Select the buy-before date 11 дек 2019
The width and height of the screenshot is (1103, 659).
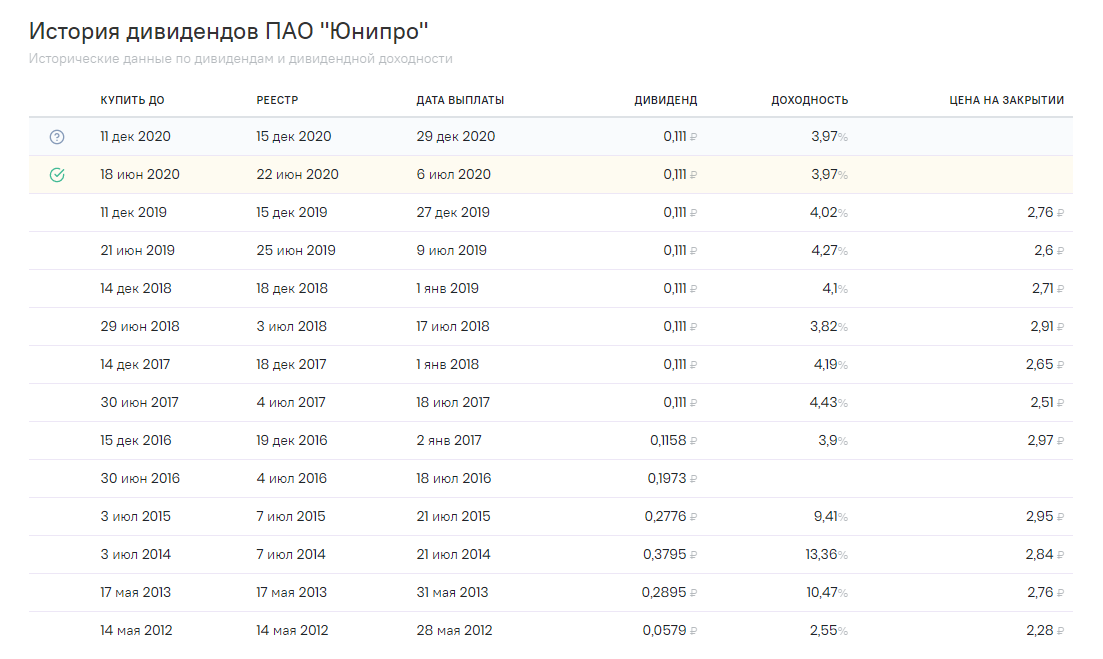[x=133, y=212]
